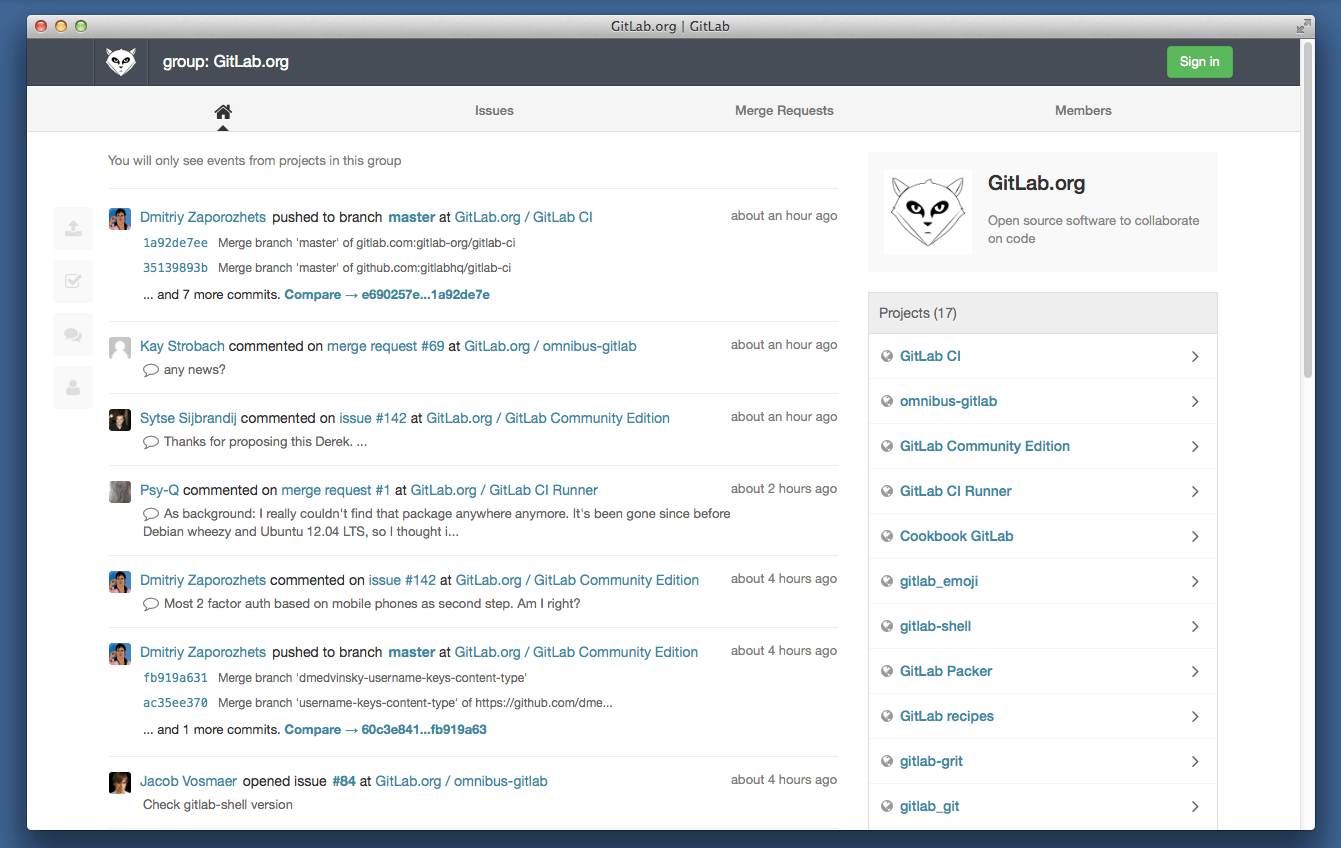Image resolution: width=1341 pixels, height=848 pixels.
Task: Toggle the push events filter icon
Action: pyautogui.click(x=73, y=229)
